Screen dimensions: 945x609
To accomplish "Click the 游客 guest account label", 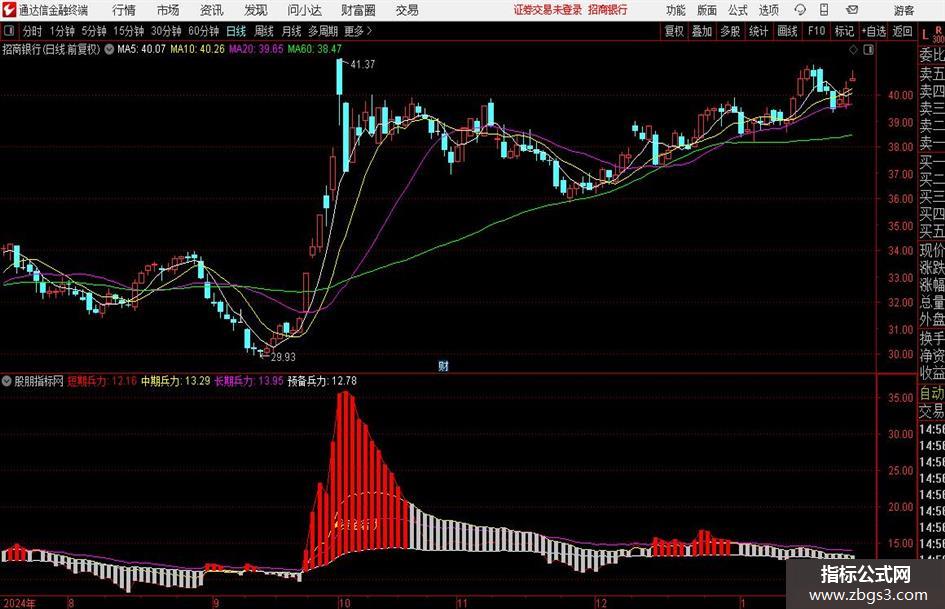I will pyautogui.click(x=903, y=10).
